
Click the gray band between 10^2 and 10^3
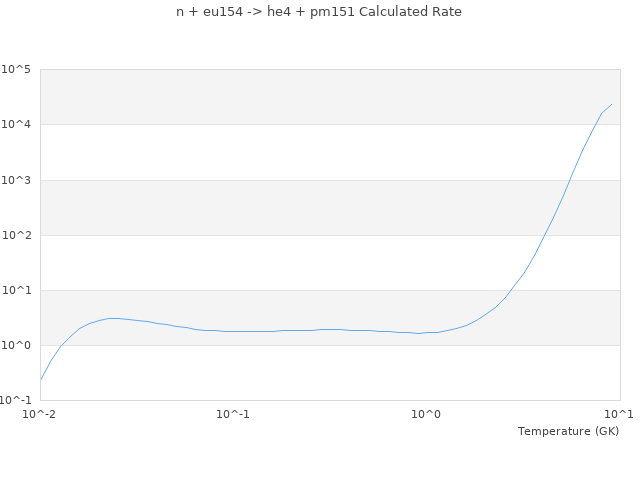pyautogui.click(x=300, y=208)
